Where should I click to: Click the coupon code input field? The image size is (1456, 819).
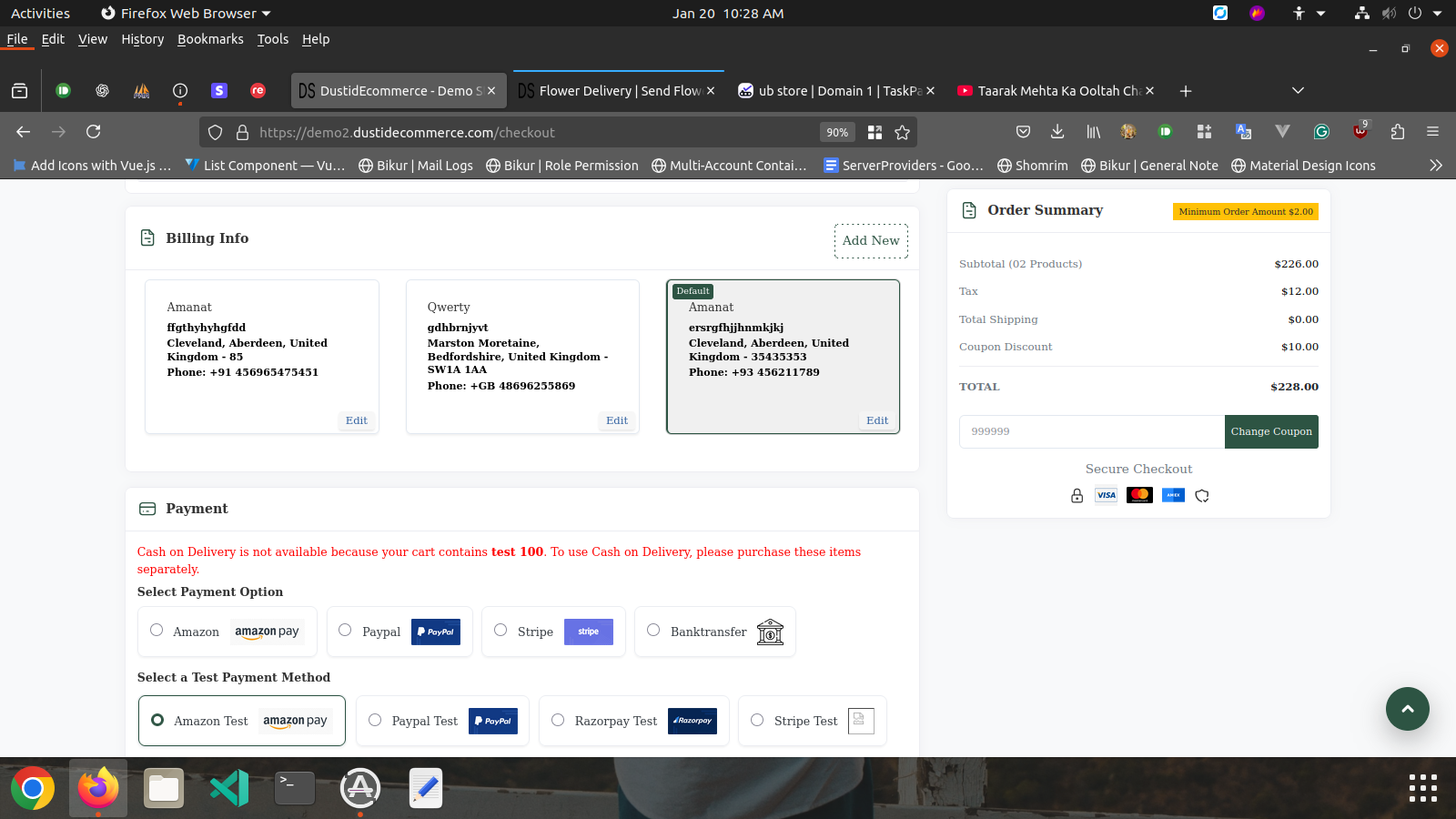tap(1091, 431)
